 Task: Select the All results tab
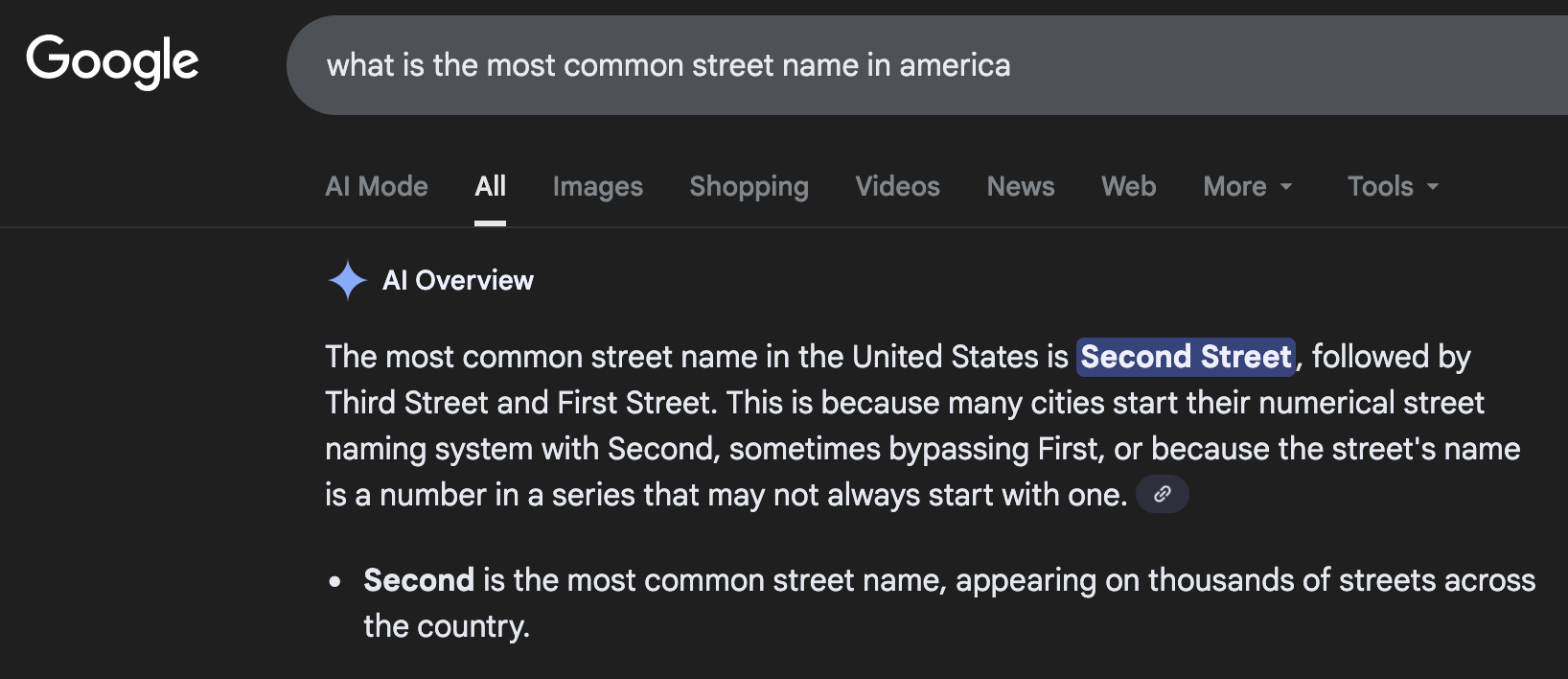pos(491,186)
